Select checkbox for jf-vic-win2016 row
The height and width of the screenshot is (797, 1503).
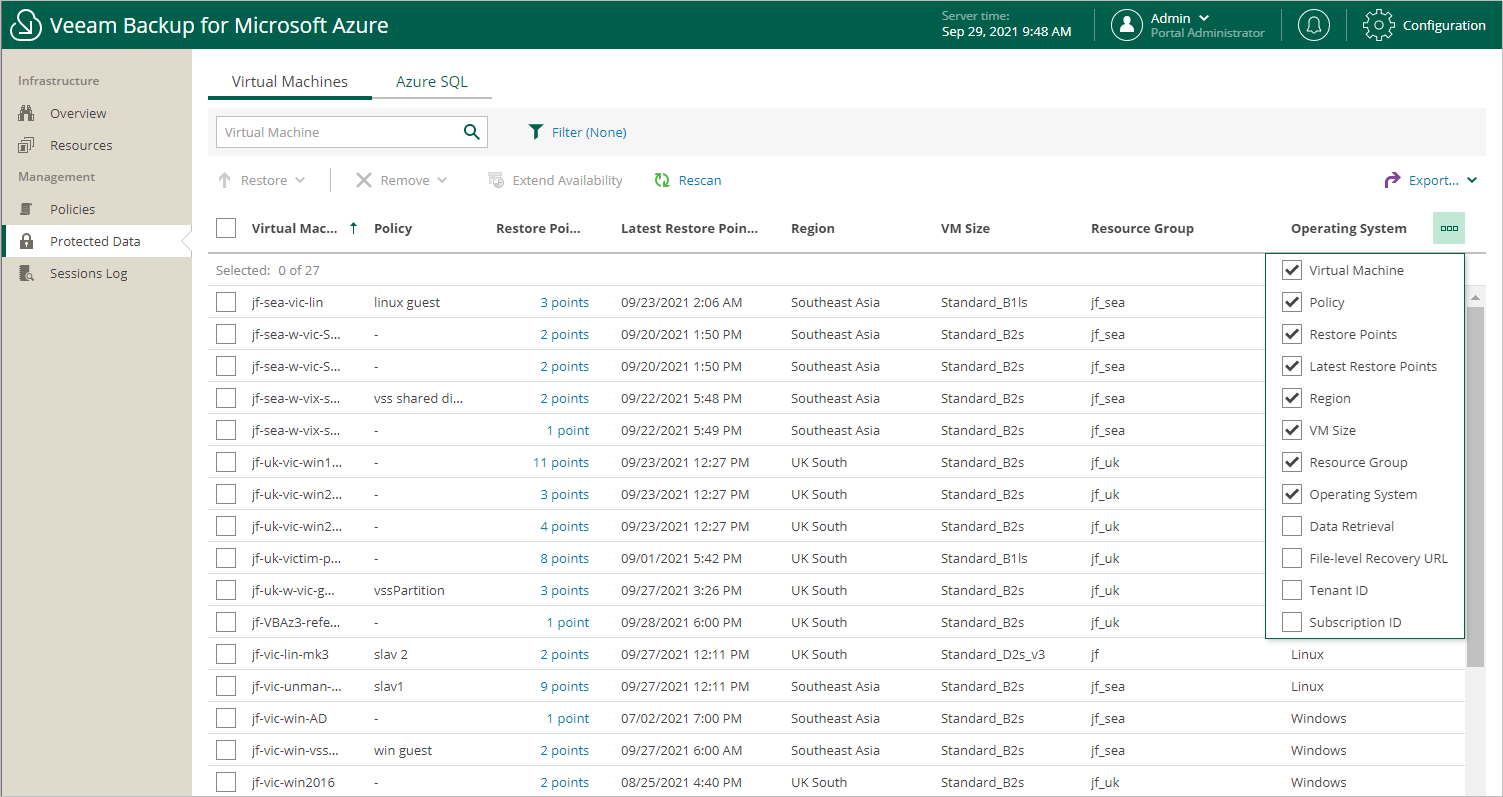(x=226, y=782)
